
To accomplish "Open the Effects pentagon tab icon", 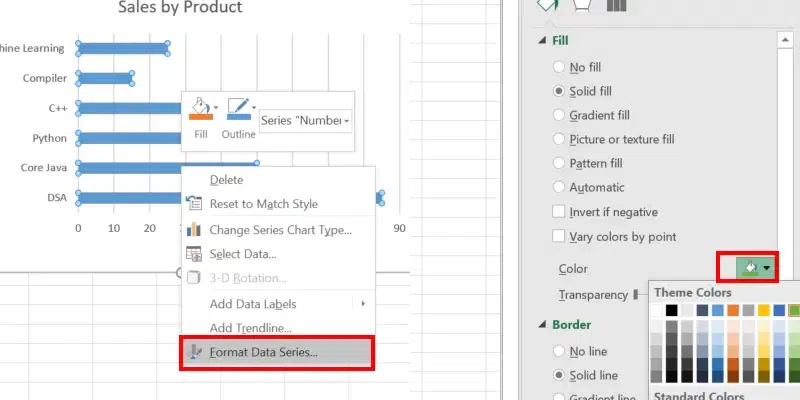I will (x=582, y=5).
